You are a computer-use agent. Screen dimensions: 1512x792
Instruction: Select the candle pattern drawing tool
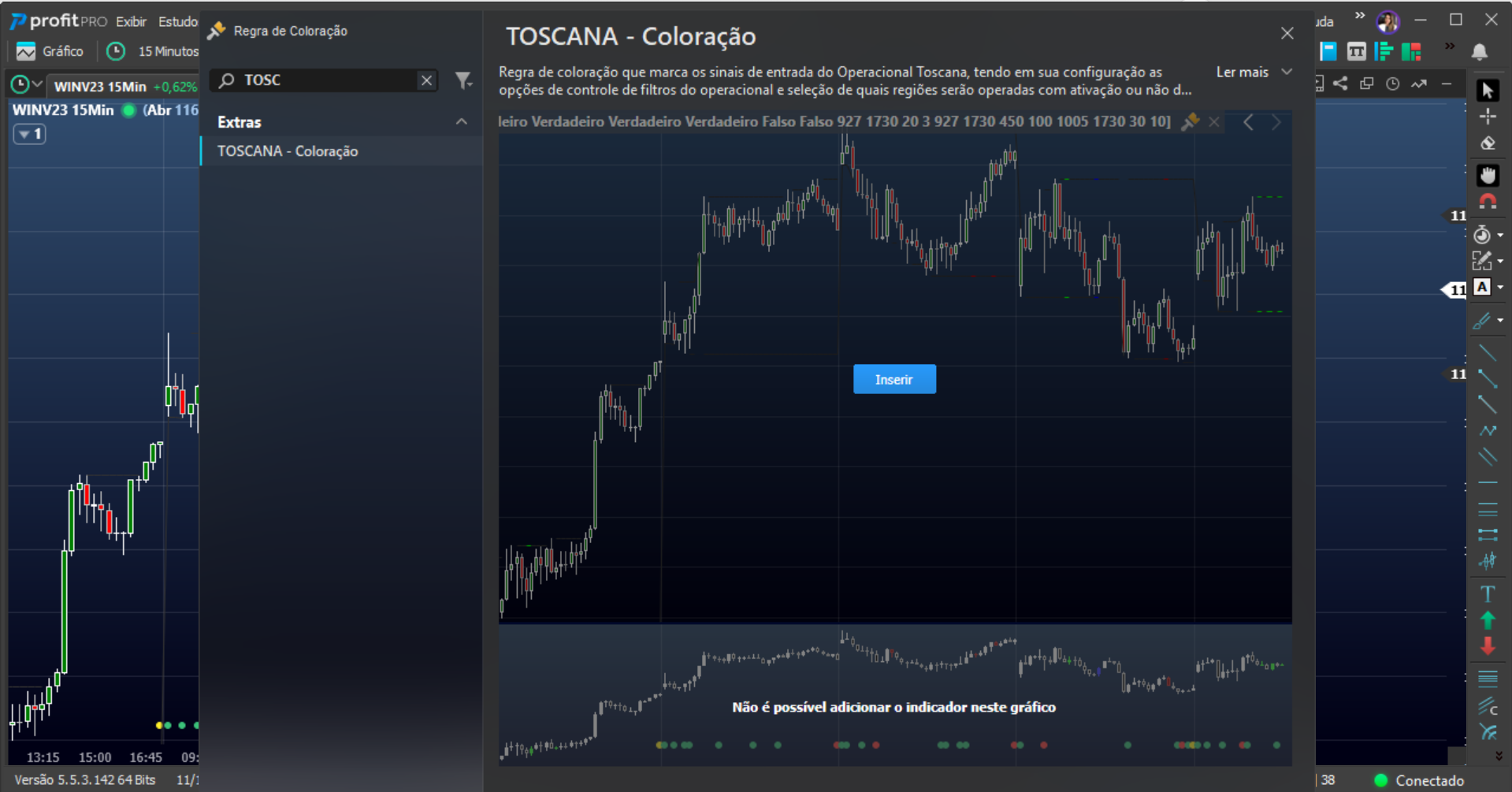click(x=1487, y=561)
